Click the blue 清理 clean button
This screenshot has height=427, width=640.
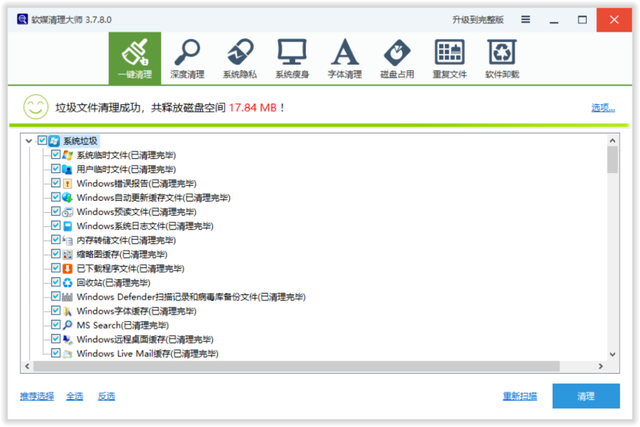(x=586, y=396)
